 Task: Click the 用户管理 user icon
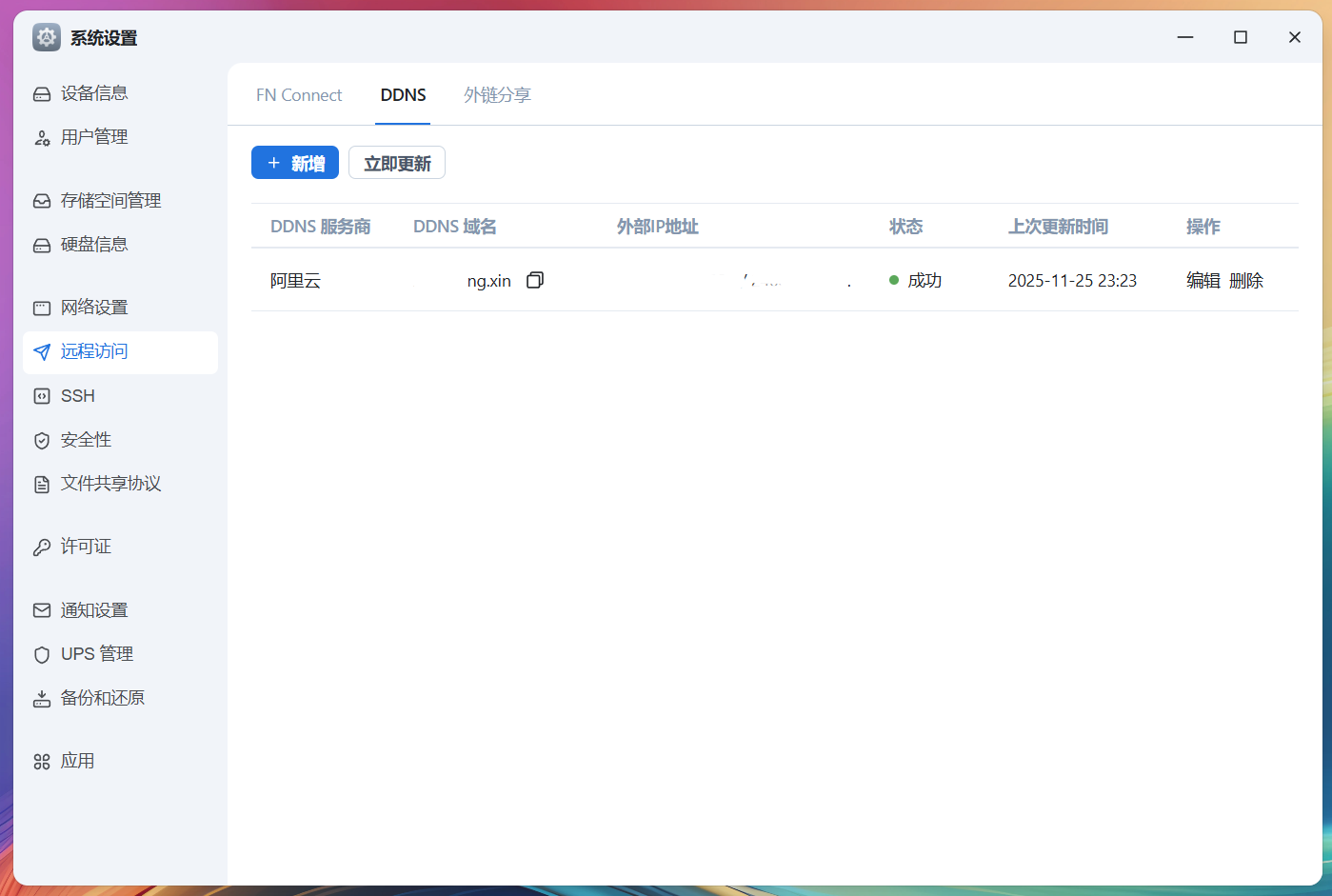[42, 138]
